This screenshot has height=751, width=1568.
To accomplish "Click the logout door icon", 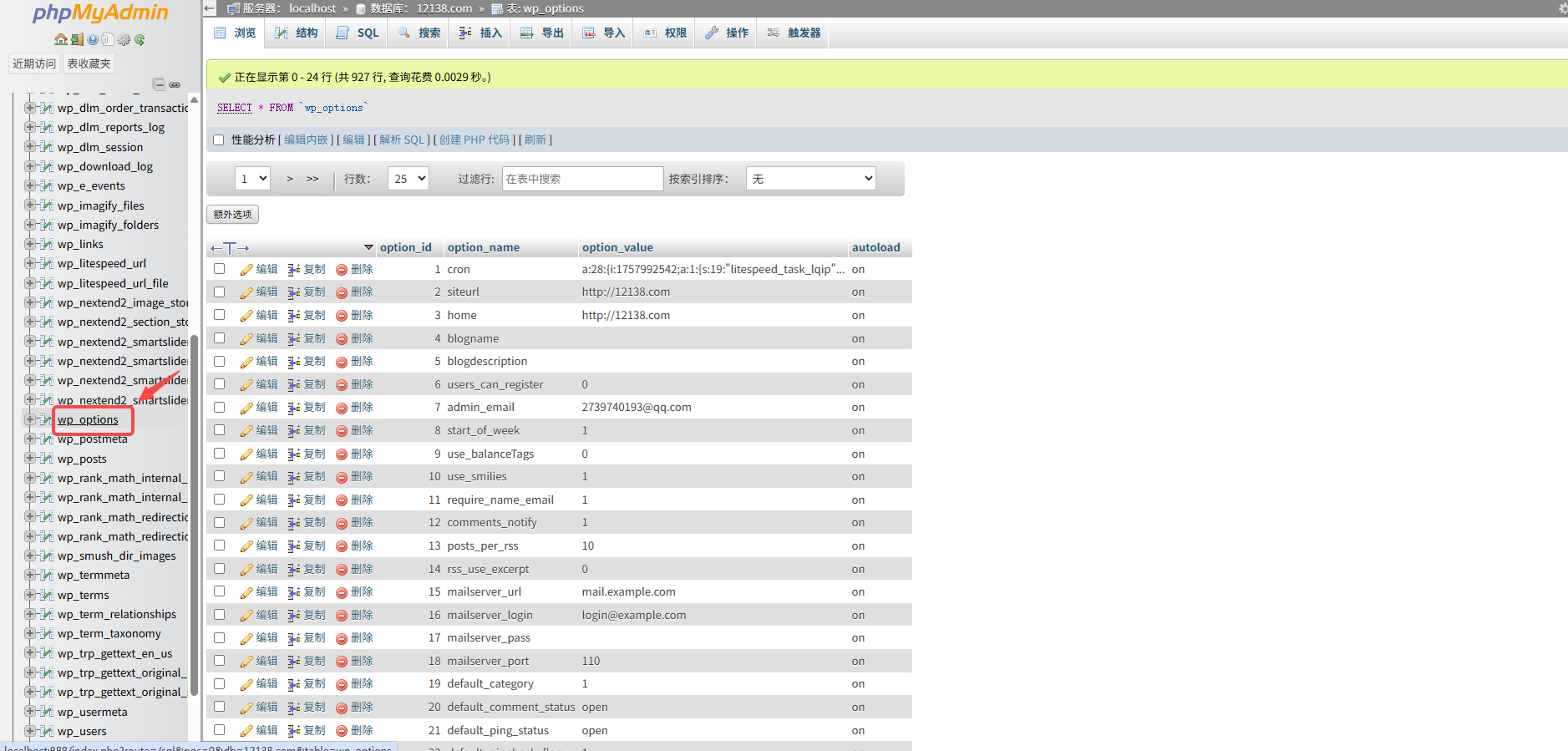I will tap(77, 39).
